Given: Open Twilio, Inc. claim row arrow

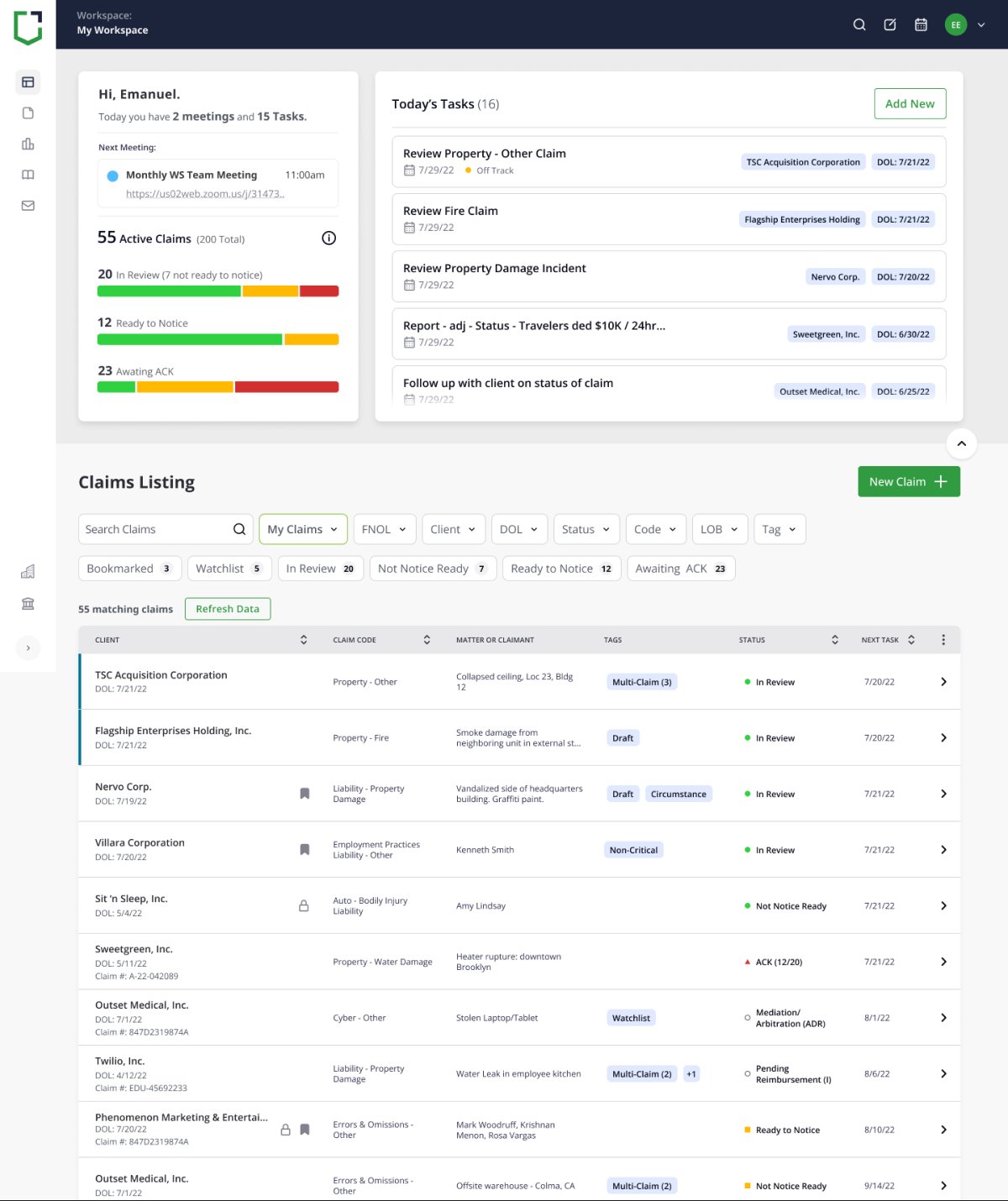Looking at the screenshot, I should [943, 1074].
